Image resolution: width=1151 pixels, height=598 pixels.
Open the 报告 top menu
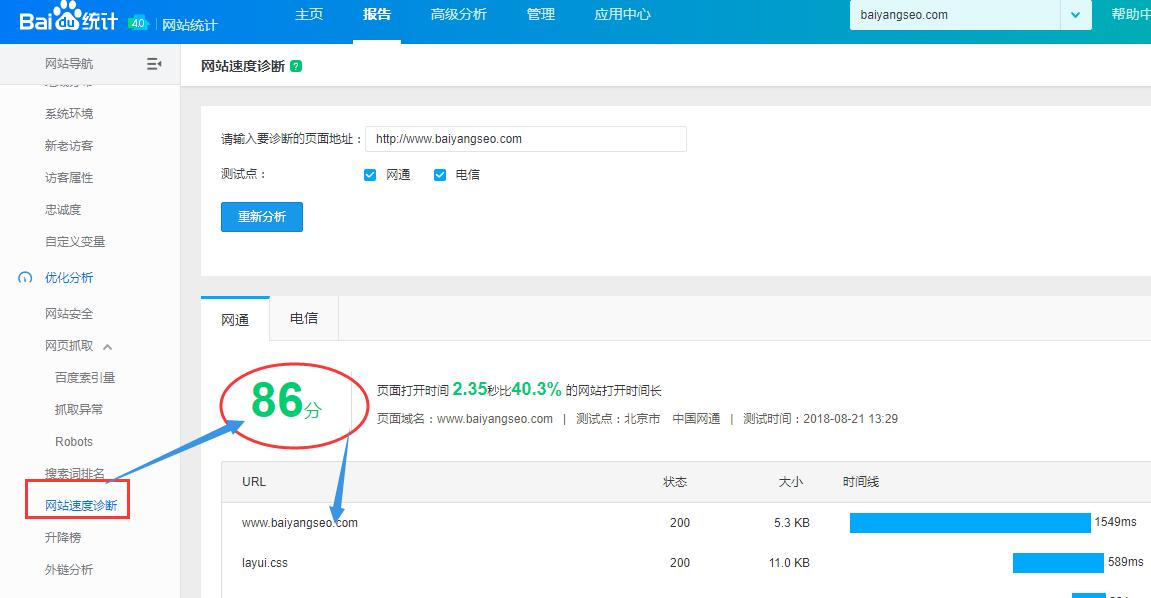(377, 15)
